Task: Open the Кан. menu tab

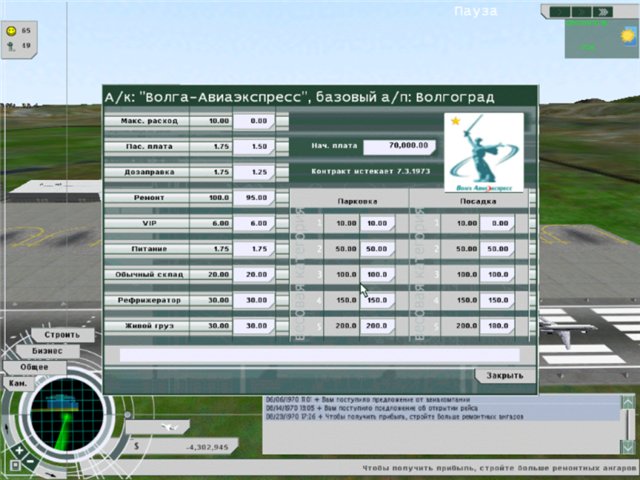Action: click(x=19, y=383)
